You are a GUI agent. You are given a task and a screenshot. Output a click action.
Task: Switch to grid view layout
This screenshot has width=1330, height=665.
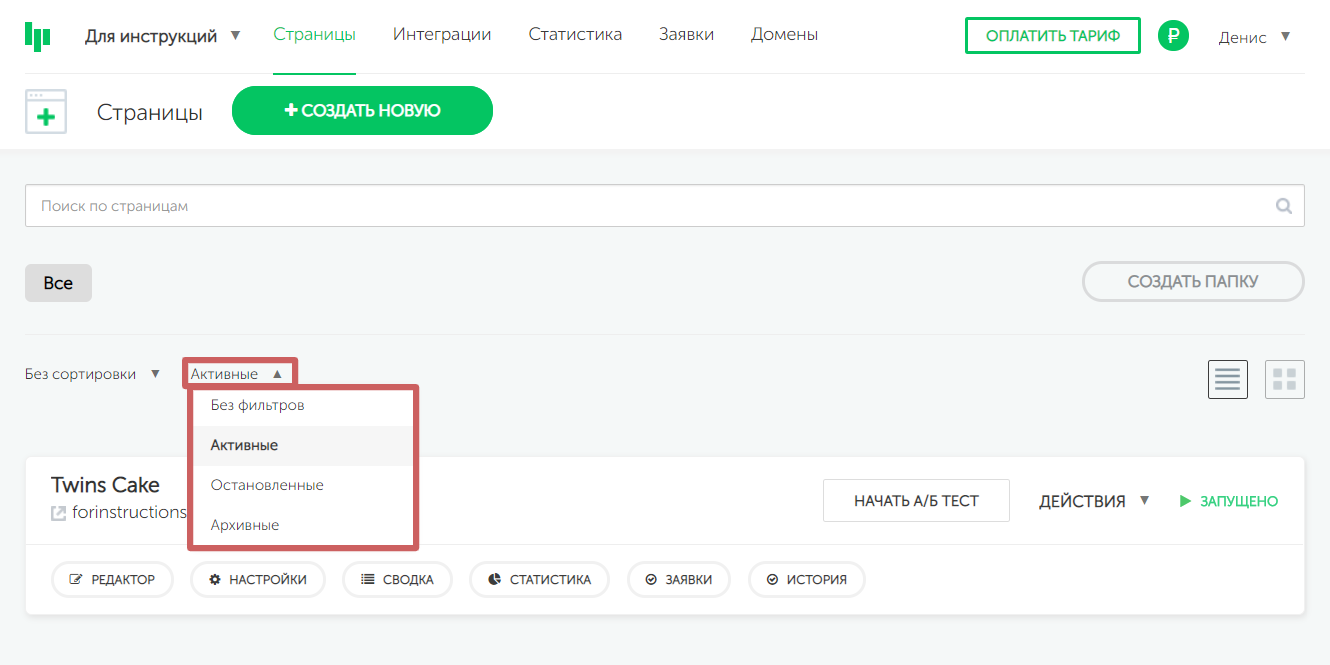[x=1284, y=379]
